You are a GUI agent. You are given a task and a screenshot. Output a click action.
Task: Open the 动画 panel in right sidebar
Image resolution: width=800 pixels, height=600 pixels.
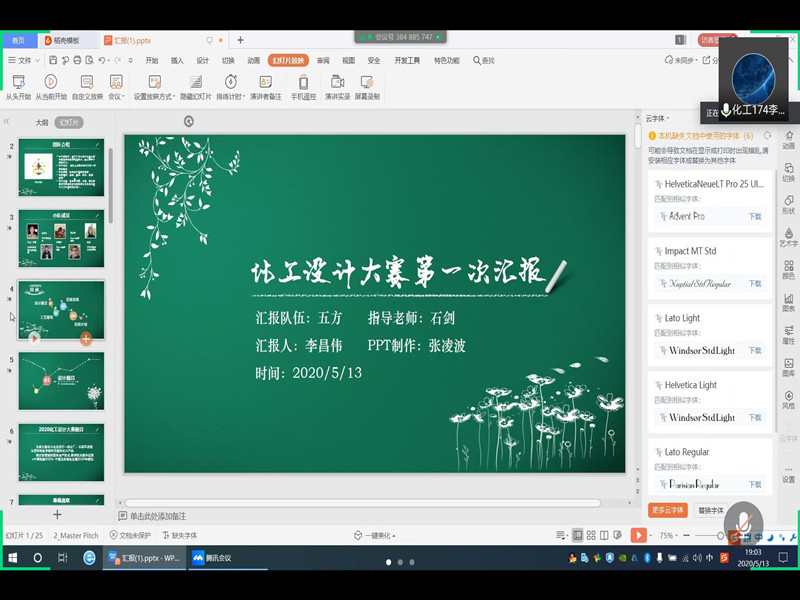[788, 138]
